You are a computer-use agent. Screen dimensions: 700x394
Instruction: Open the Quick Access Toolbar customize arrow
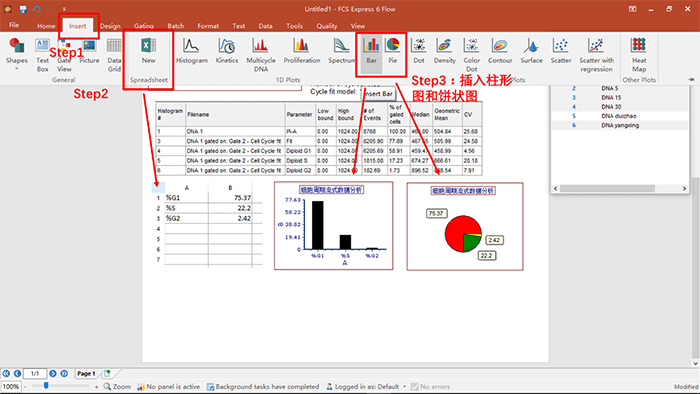point(64,9)
